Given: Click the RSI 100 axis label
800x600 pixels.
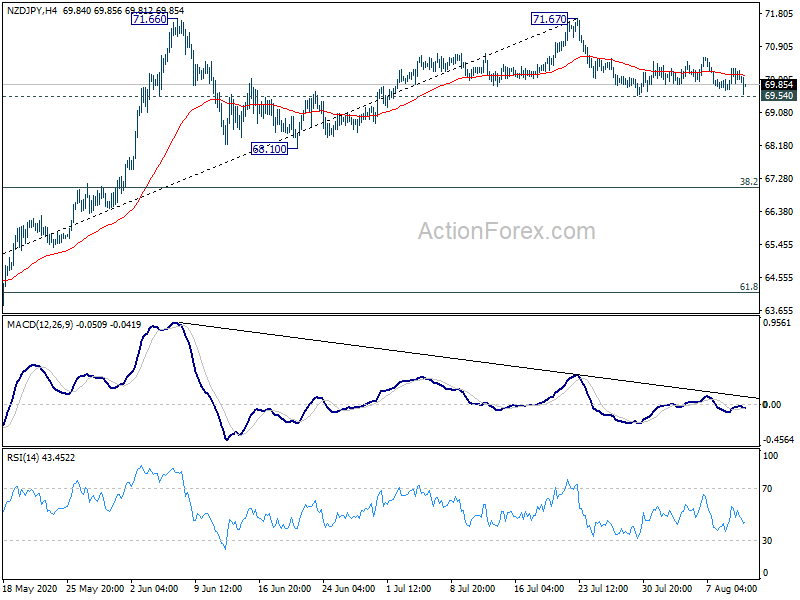Looking at the screenshot, I should tap(770, 456).
